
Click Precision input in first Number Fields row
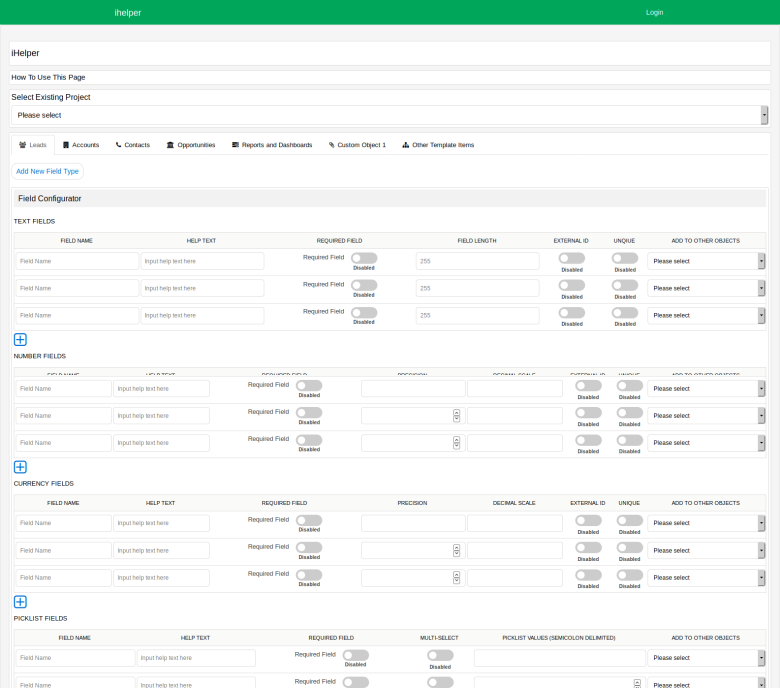click(413, 389)
